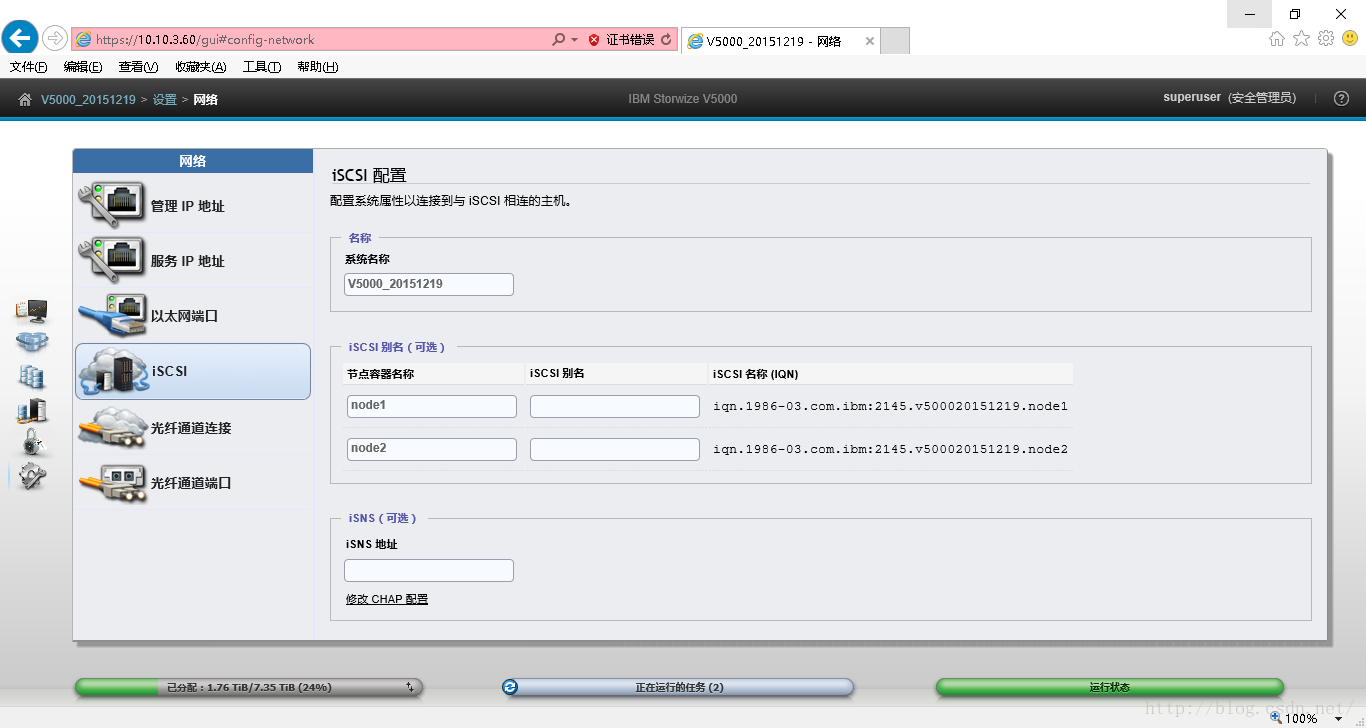This screenshot has width=1366, height=728.
Task: Click the node1 container name field
Action: [432, 406]
